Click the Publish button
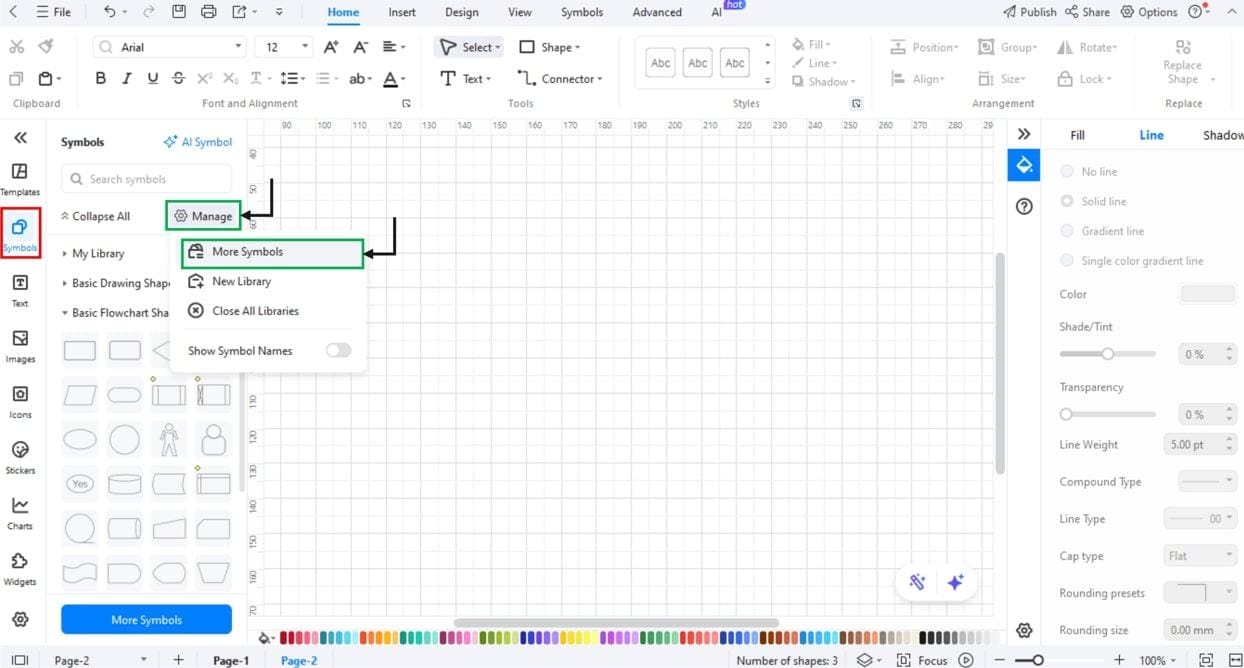The height and width of the screenshot is (668, 1244). 1029,12
